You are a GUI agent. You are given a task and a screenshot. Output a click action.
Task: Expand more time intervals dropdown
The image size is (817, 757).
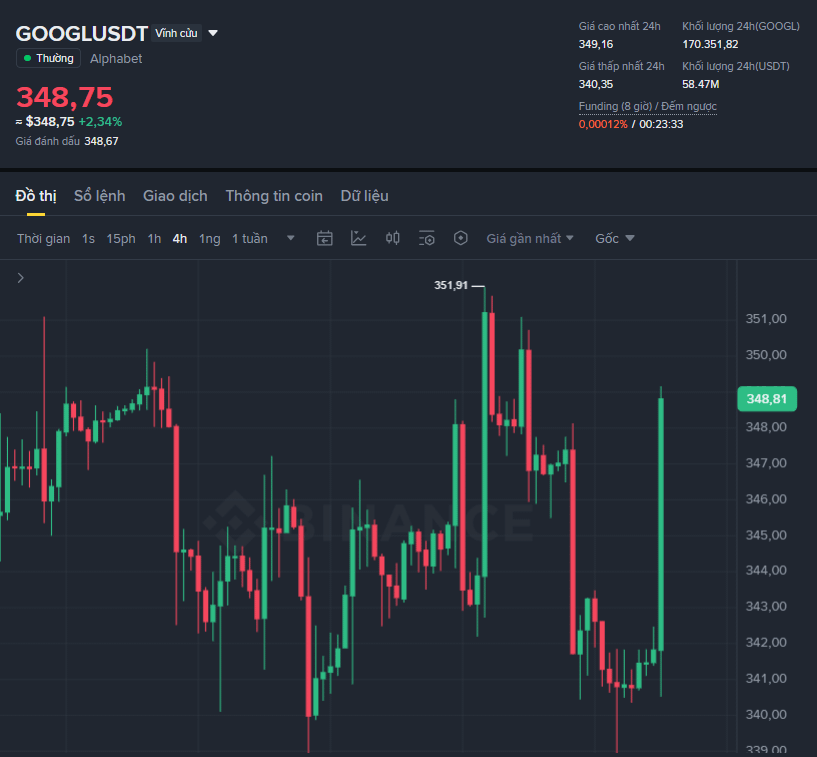pos(291,238)
